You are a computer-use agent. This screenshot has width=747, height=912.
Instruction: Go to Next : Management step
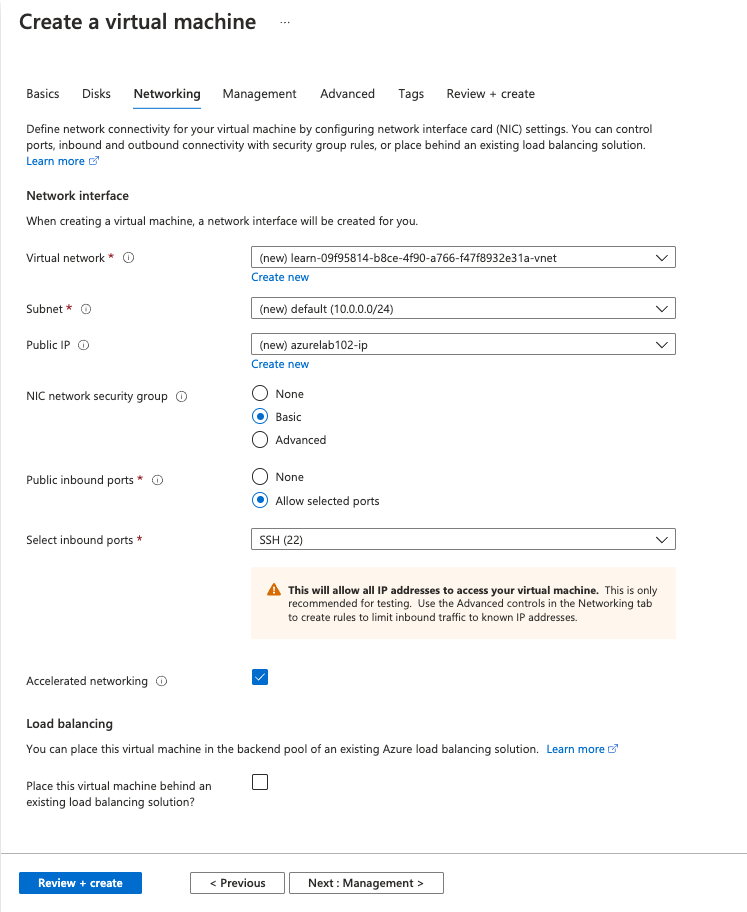(x=366, y=883)
